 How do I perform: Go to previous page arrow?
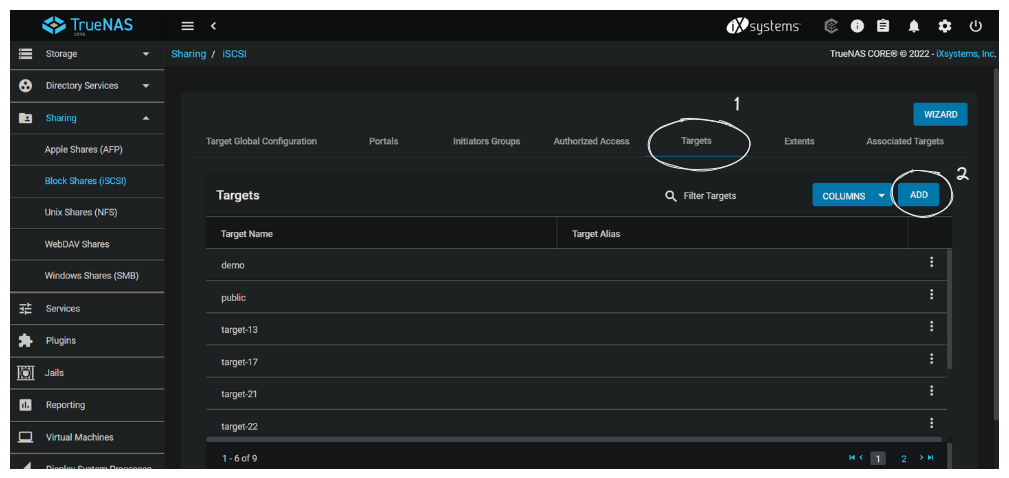[861, 457]
